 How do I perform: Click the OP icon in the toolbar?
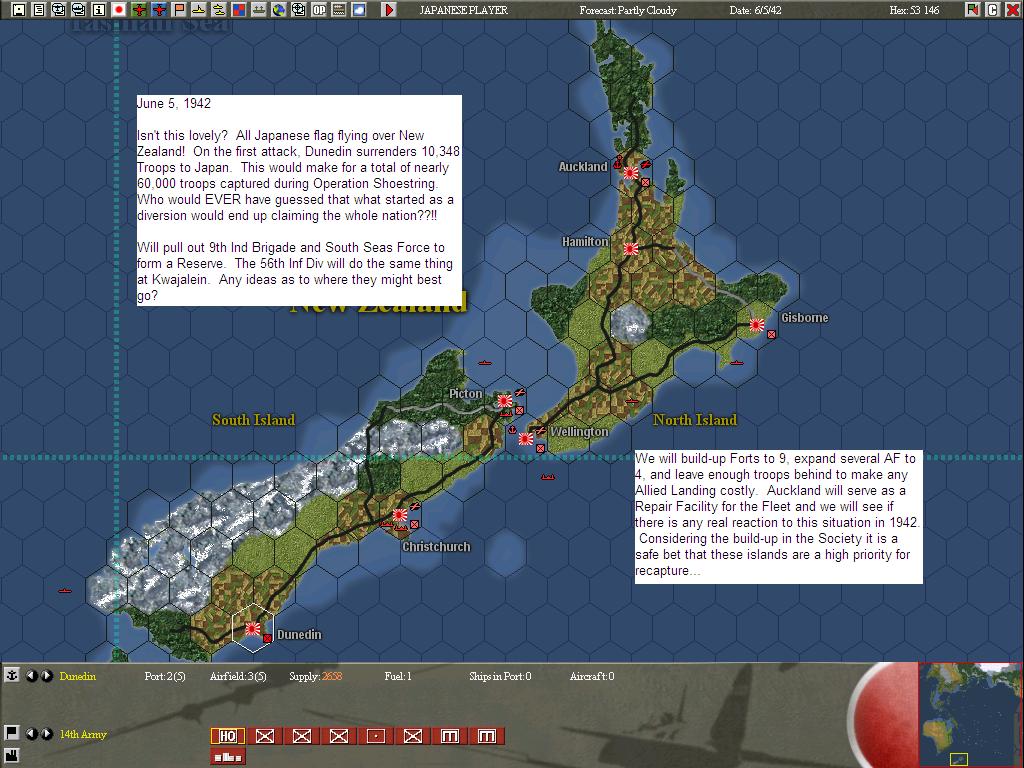tap(317, 9)
